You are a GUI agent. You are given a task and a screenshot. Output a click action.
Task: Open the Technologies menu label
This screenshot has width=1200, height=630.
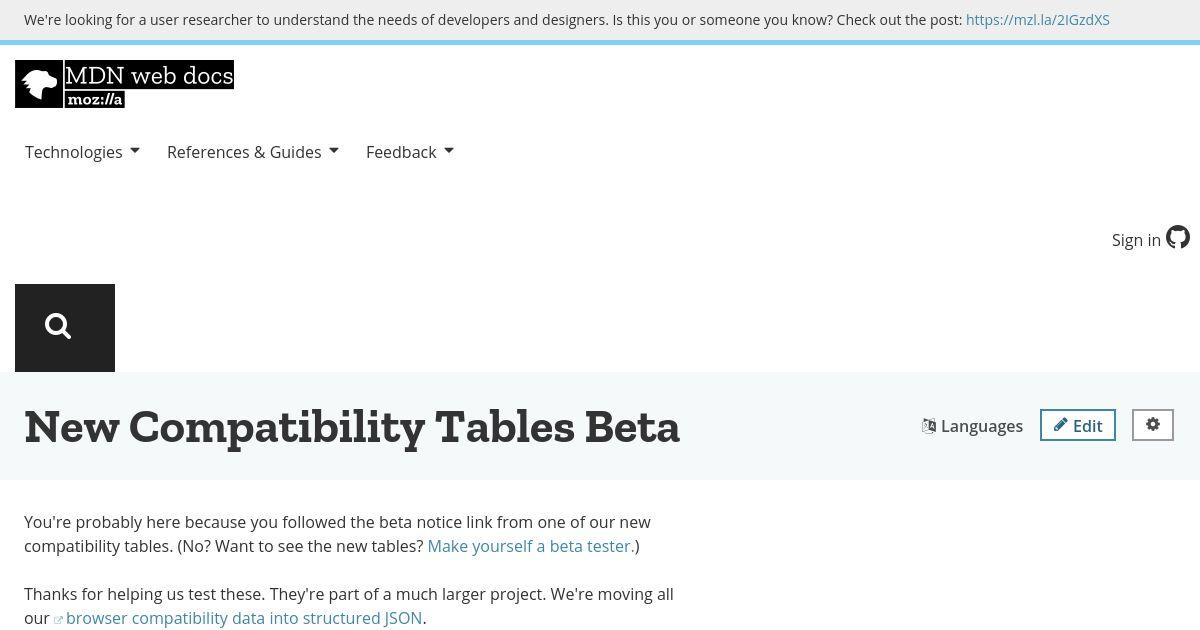[x=74, y=152]
